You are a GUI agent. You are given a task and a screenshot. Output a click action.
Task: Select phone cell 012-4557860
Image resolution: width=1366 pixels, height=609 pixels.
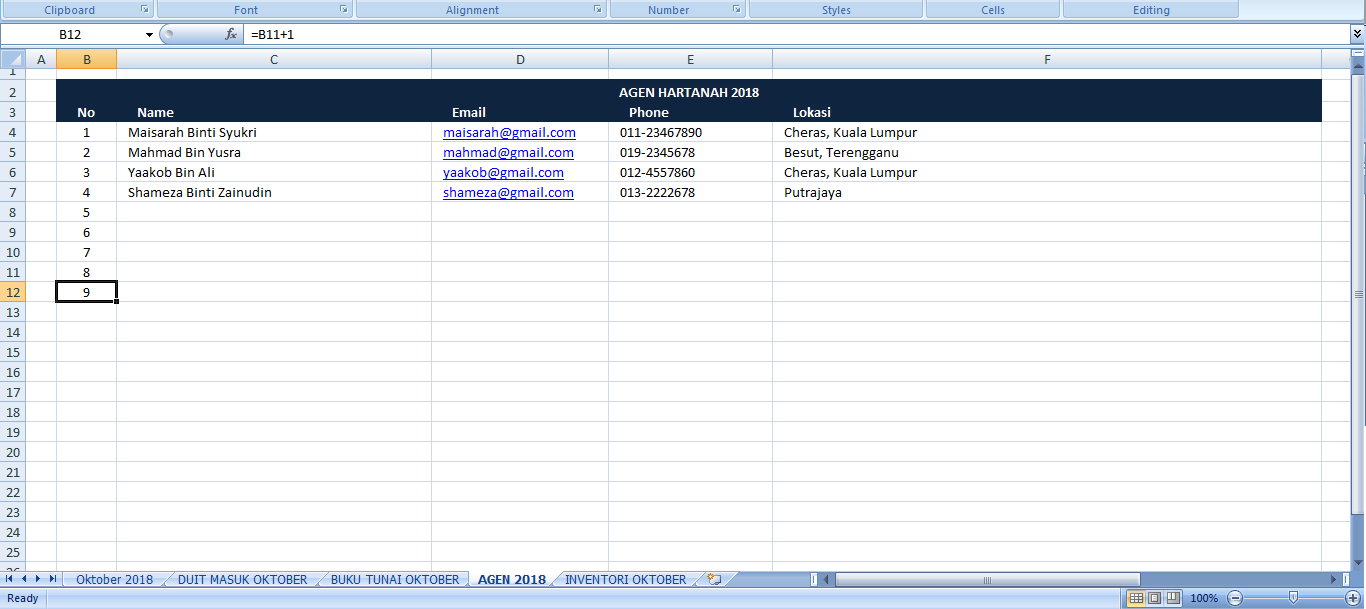(690, 172)
